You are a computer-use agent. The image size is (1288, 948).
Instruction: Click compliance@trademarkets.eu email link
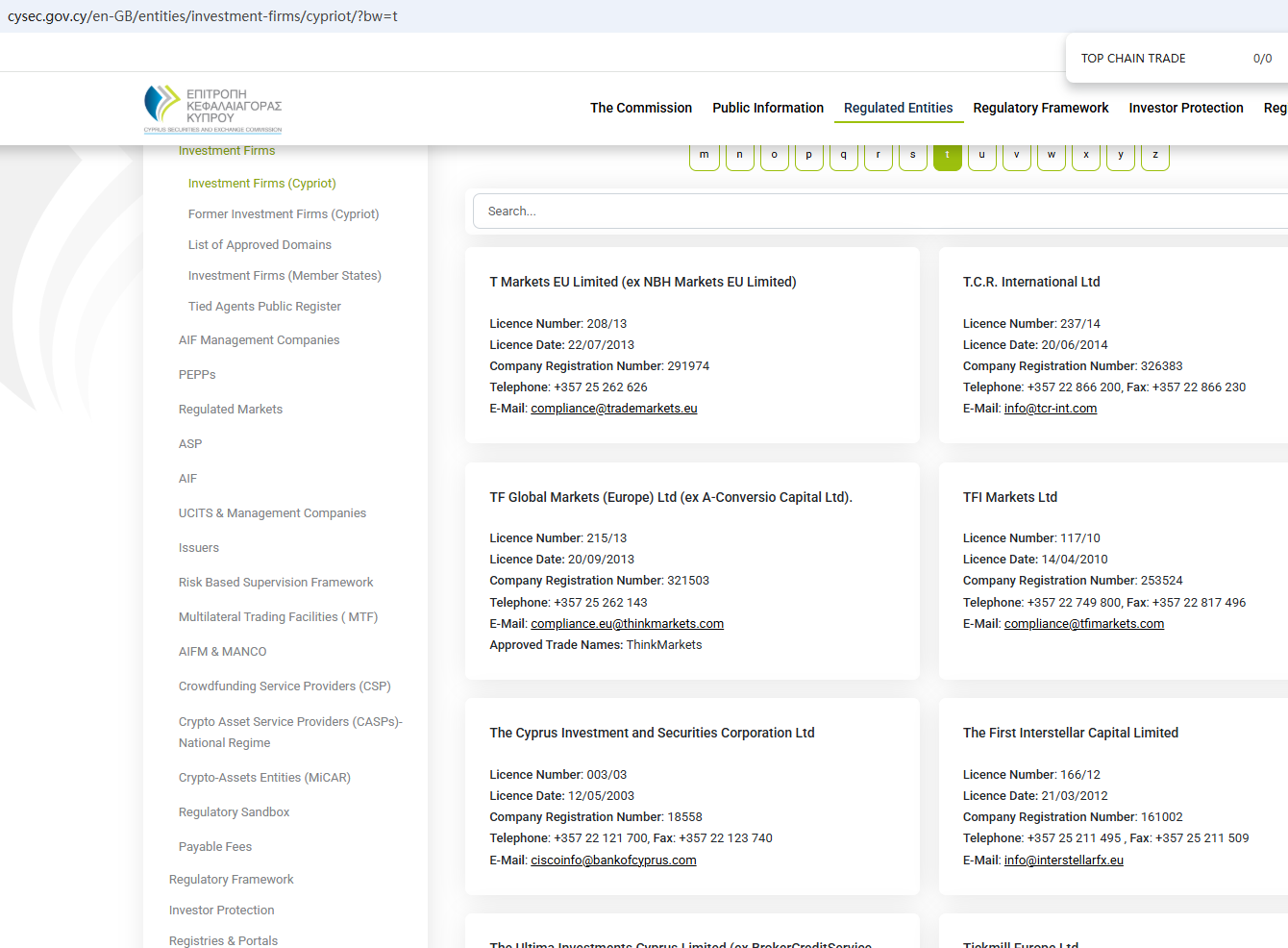(x=613, y=409)
